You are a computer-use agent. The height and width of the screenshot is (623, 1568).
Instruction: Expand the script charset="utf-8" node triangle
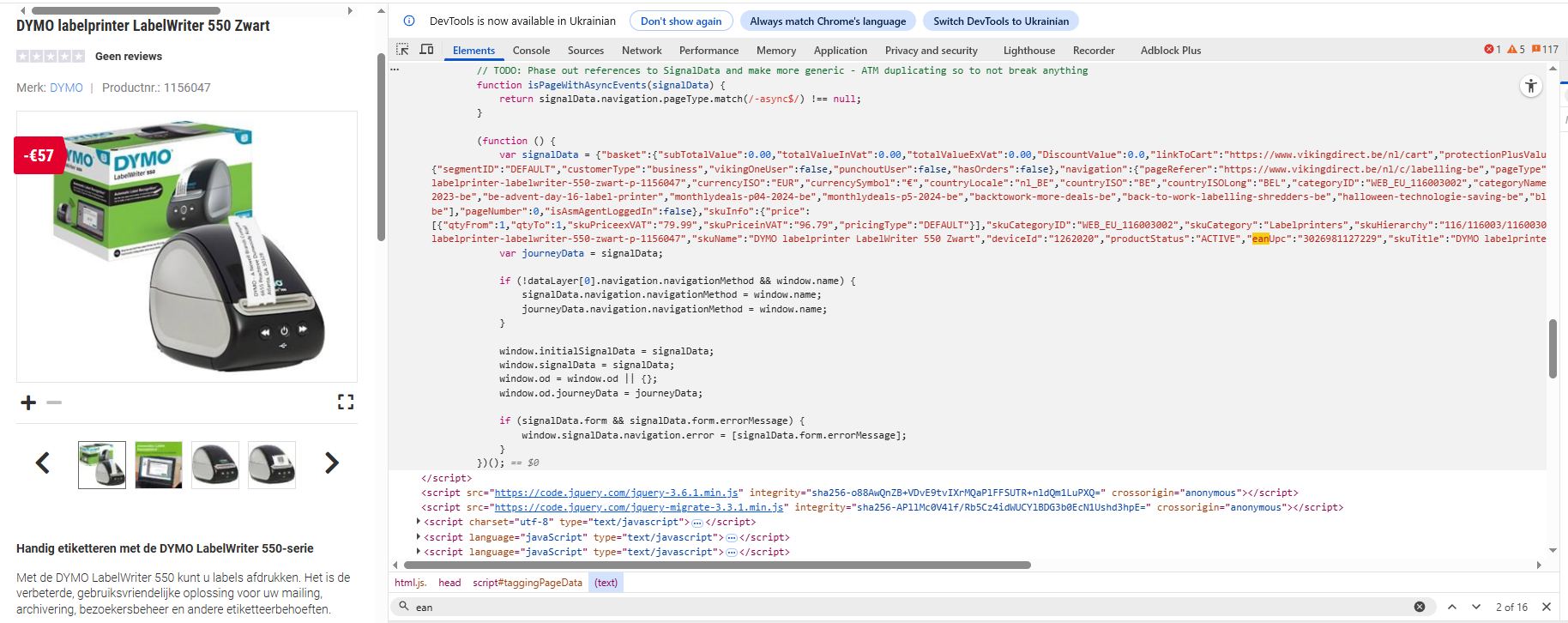[x=419, y=522]
